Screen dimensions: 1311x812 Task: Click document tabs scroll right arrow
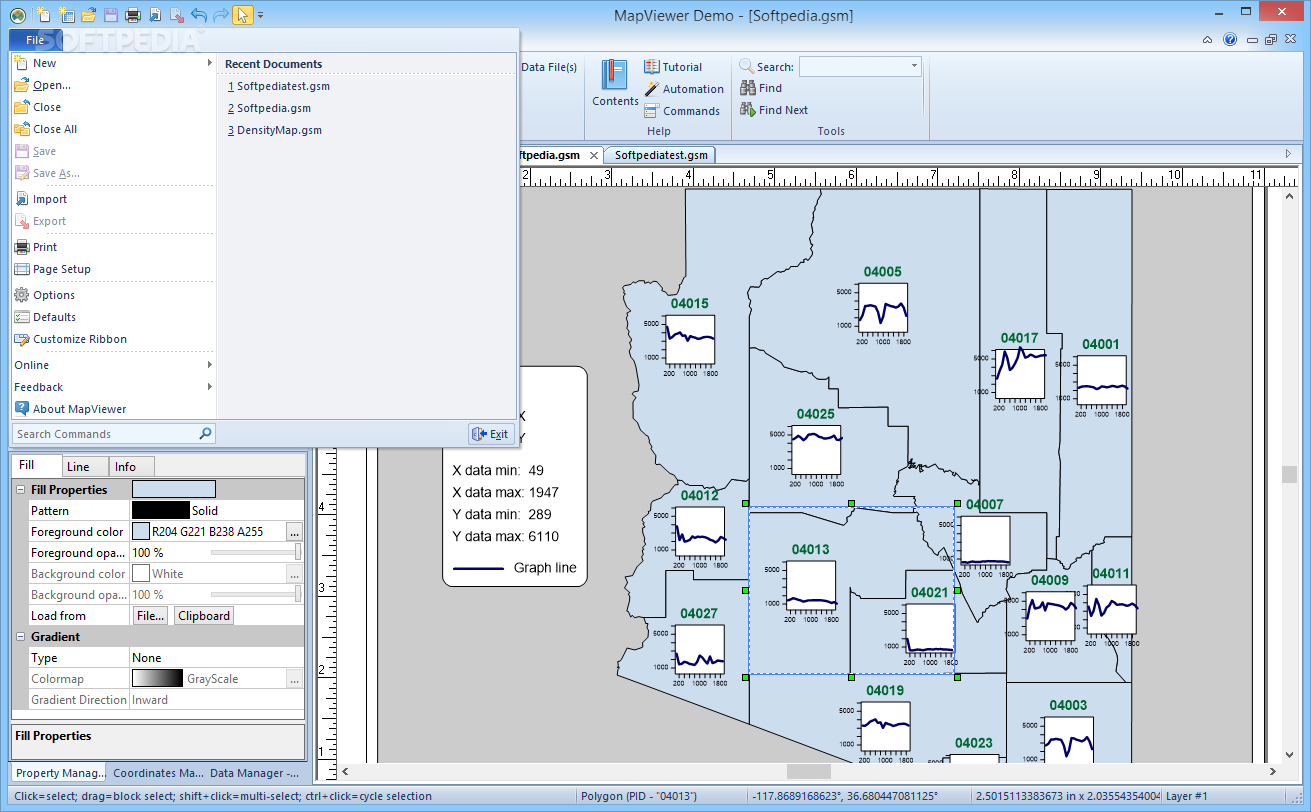pyautogui.click(x=1288, y=154)
